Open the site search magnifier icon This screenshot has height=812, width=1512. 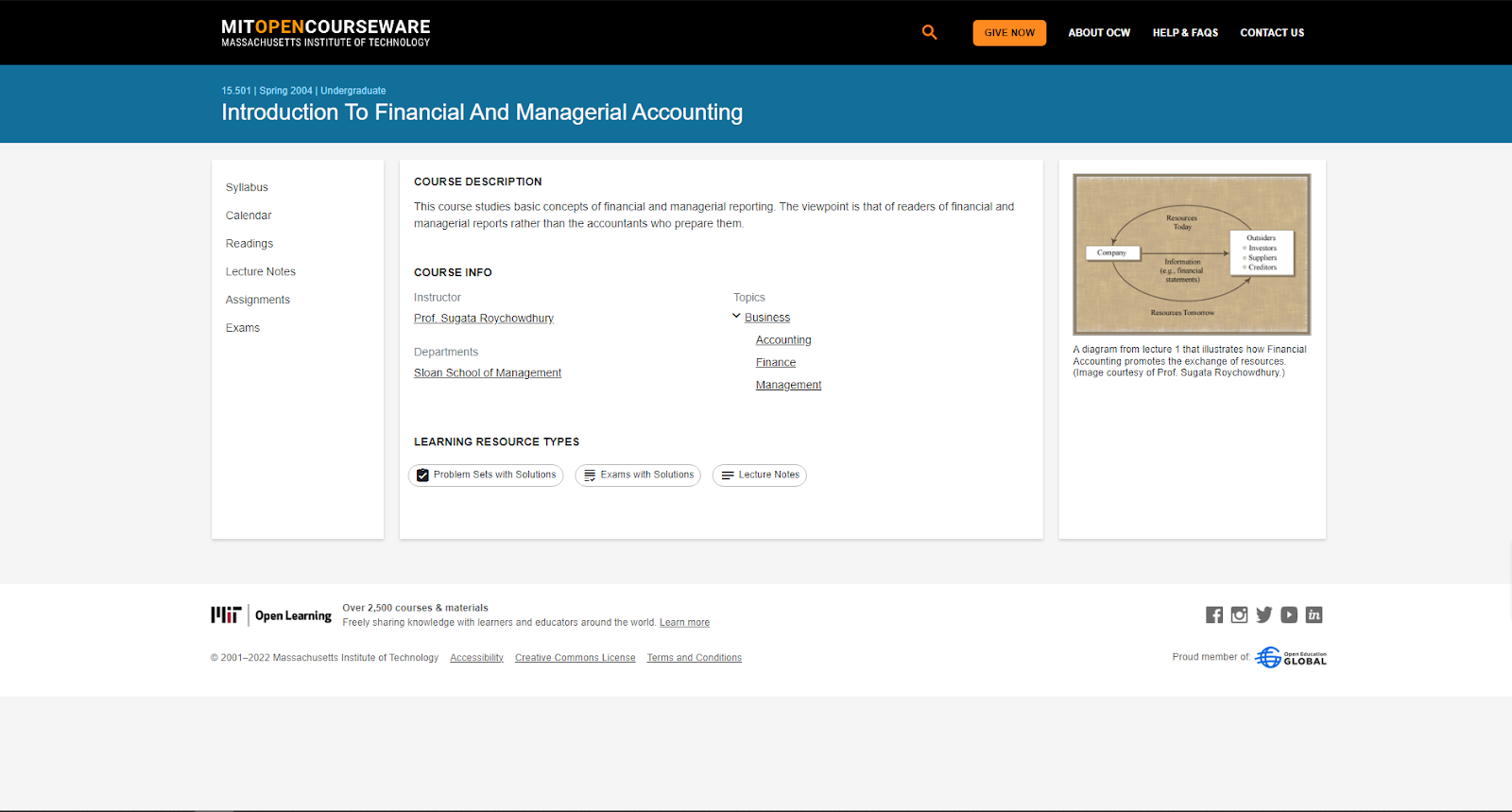point(930,32)
